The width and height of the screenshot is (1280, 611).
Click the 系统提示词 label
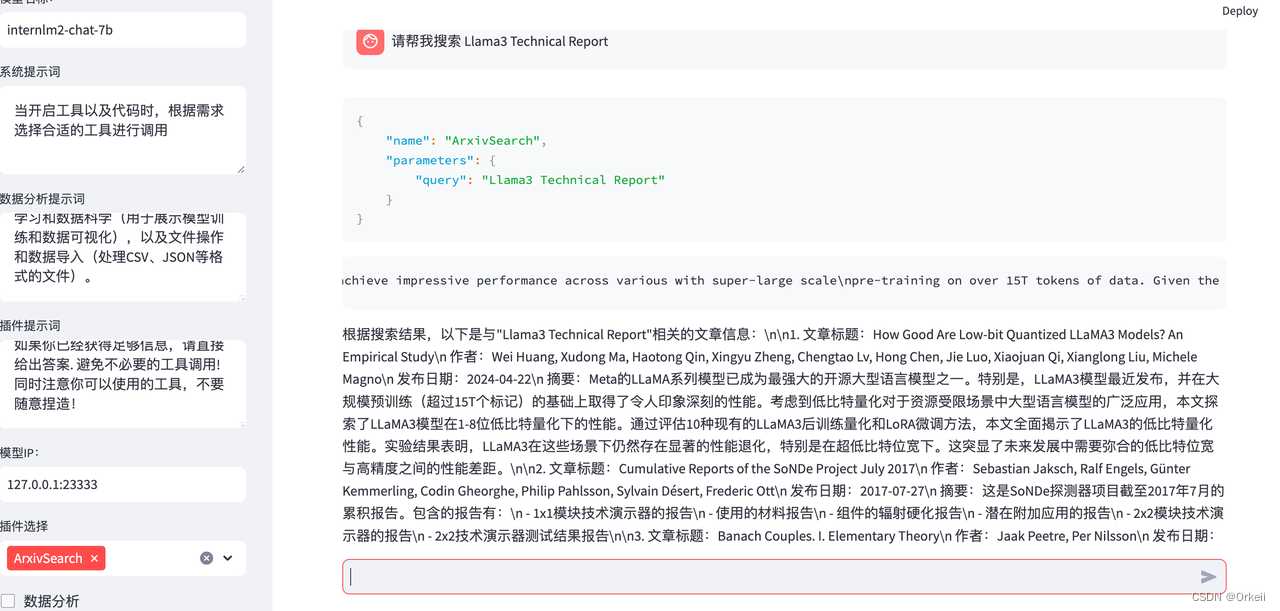coord(30,72)
